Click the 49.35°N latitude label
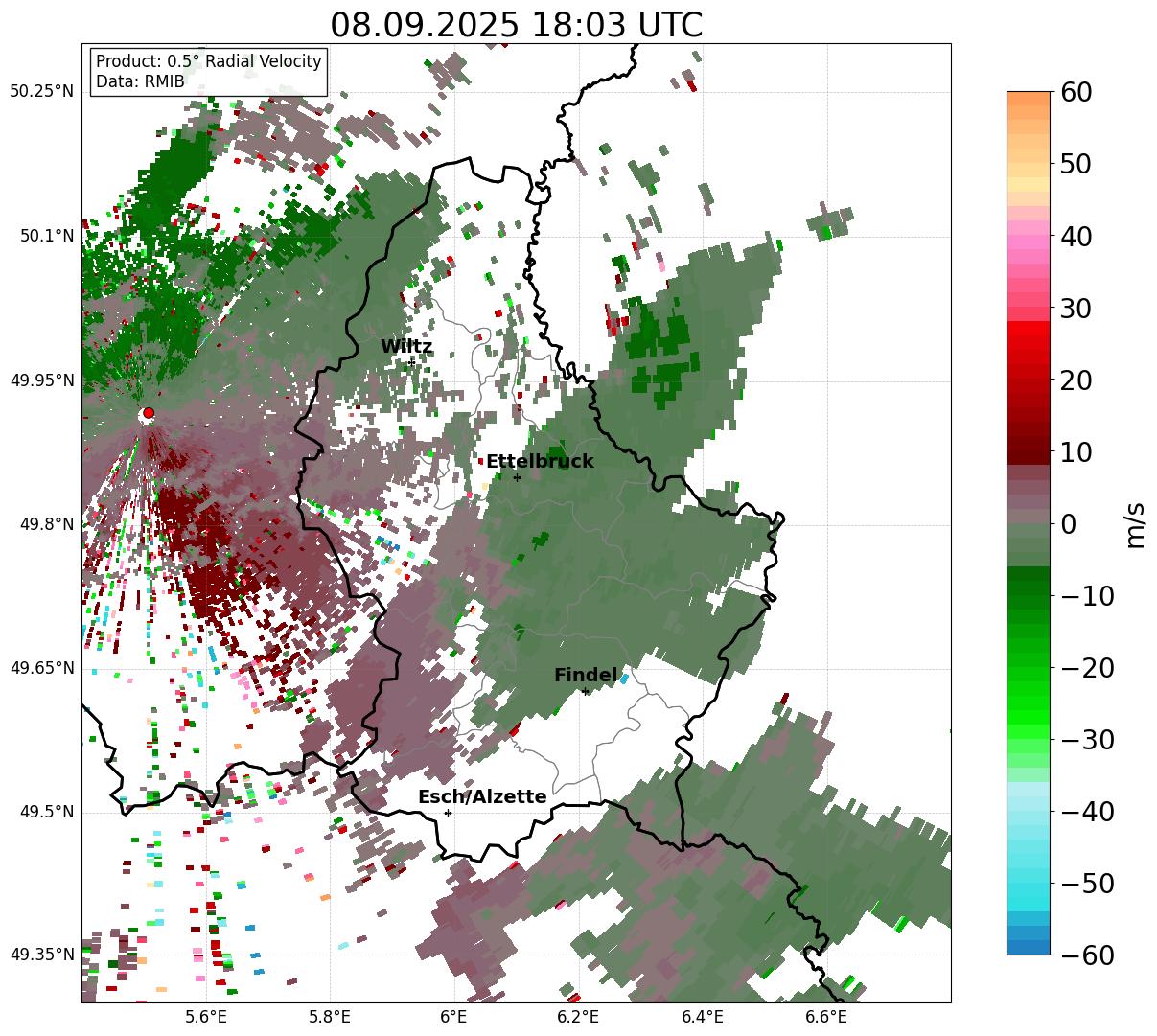This screenshot has height=1036, width=1157. (x=41, y=955)
